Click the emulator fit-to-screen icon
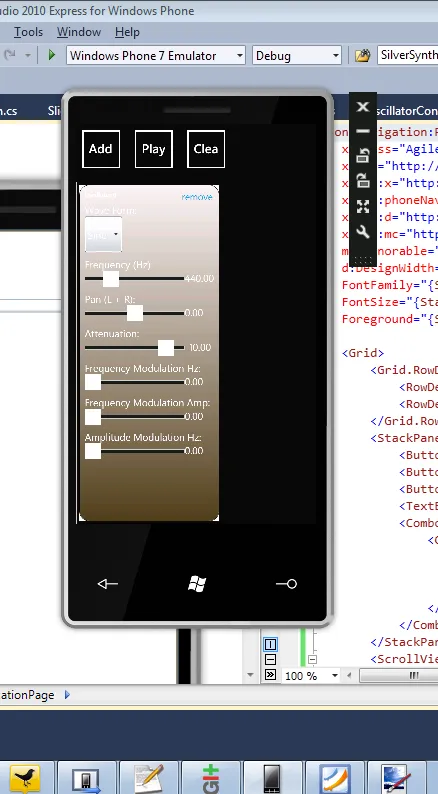The height and width of the screenshot is (794, 438). (x=363, y=206)
